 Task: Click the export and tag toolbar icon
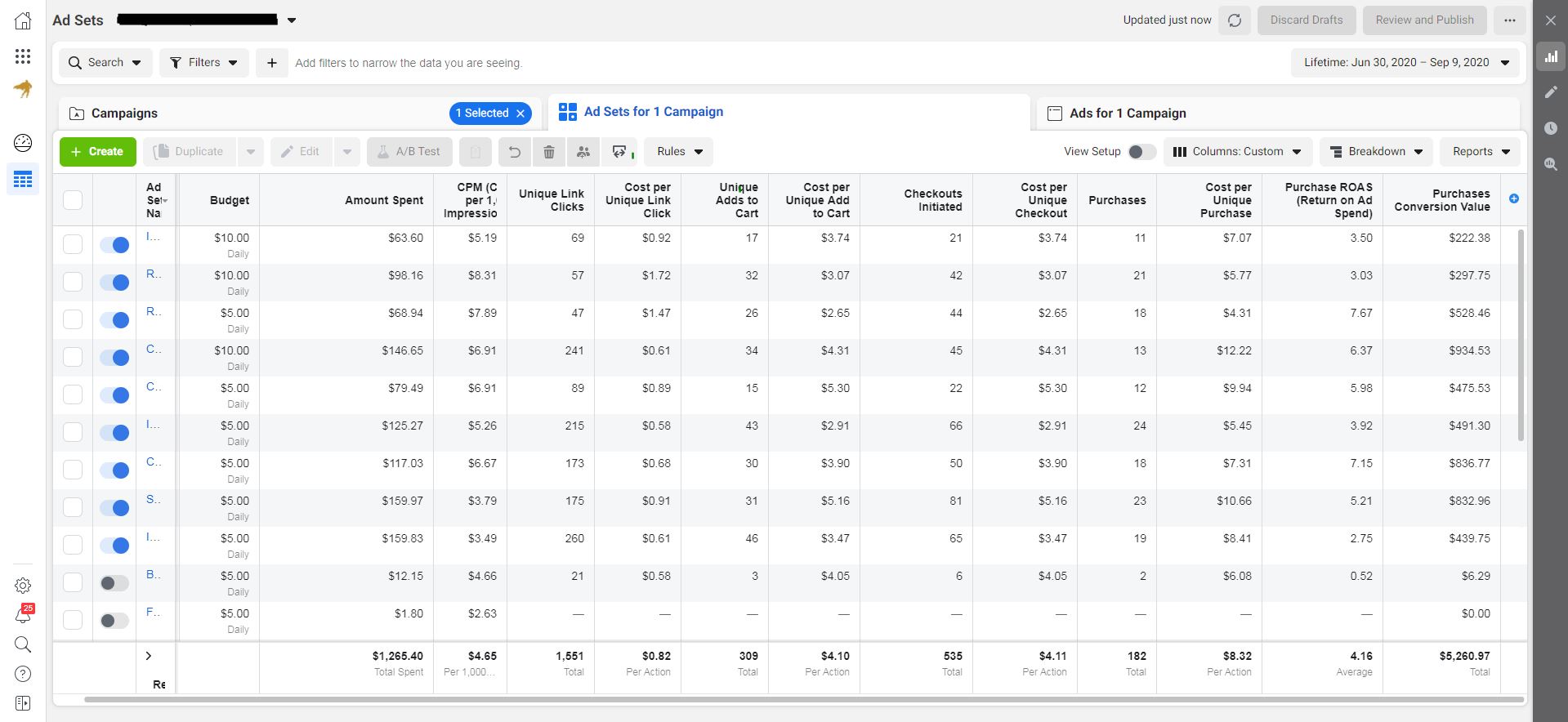coord(620,152)
